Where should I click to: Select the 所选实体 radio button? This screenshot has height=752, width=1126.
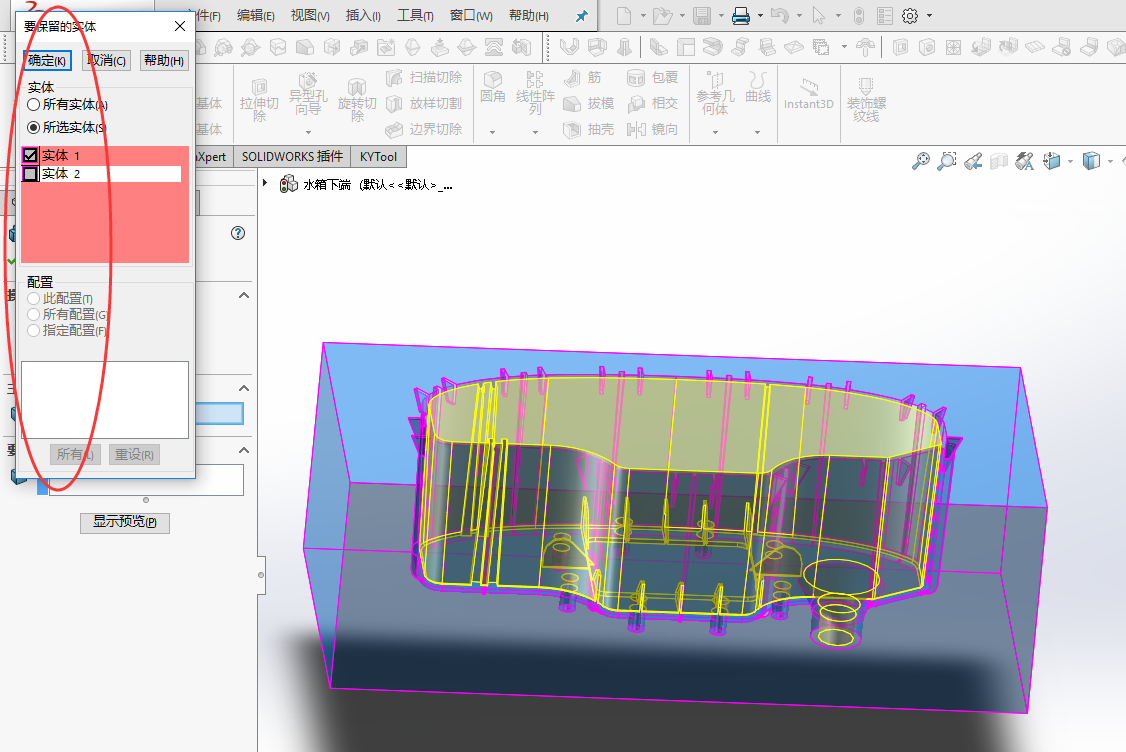[34, 128]
